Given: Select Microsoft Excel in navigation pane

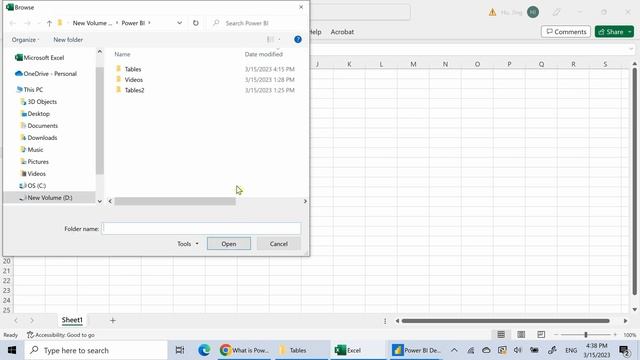Looking at the screenshot, I should coord(44,58).
